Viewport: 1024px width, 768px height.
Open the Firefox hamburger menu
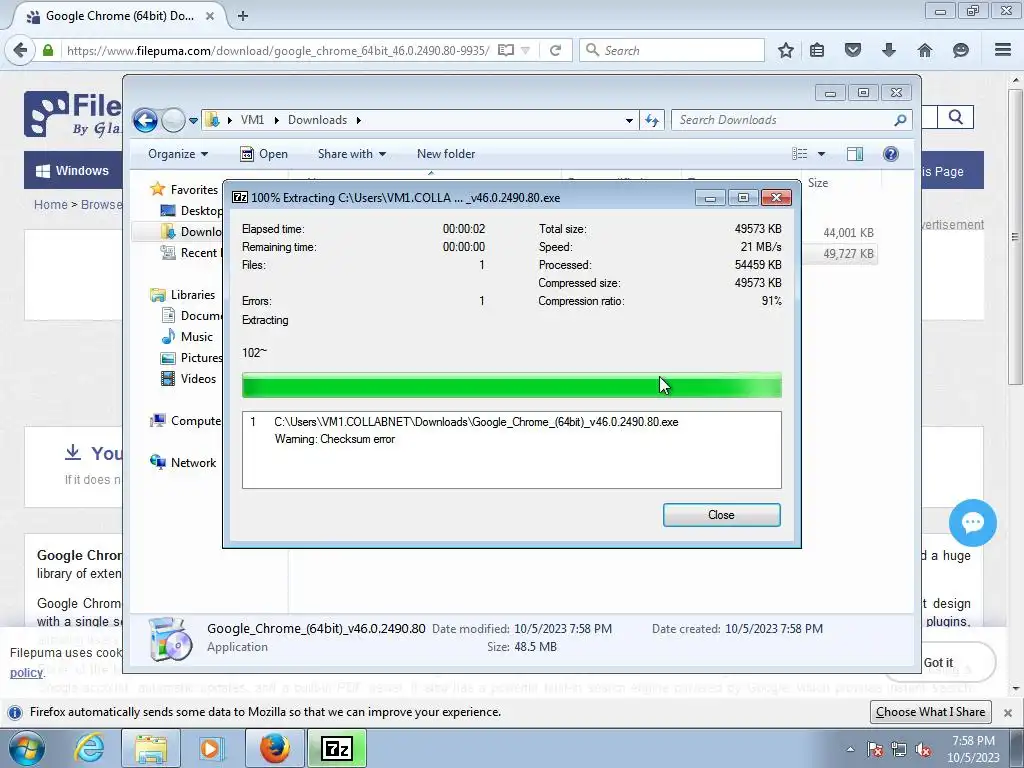click(1003, 50)
